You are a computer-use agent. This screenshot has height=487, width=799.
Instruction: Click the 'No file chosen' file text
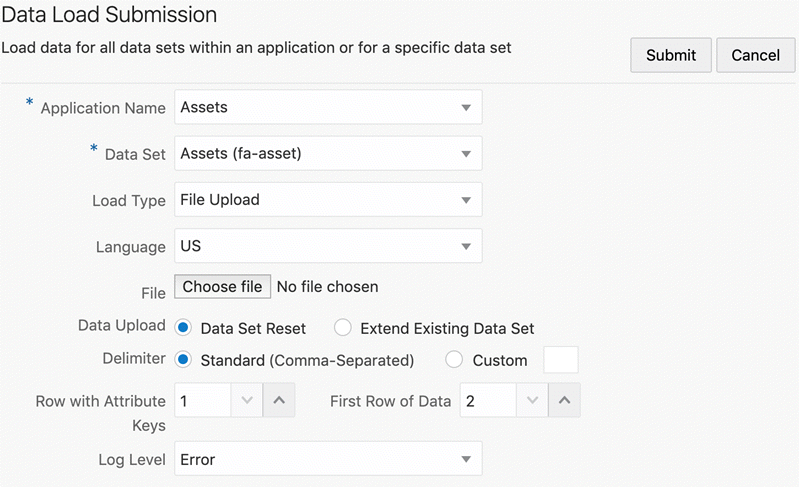327,287
